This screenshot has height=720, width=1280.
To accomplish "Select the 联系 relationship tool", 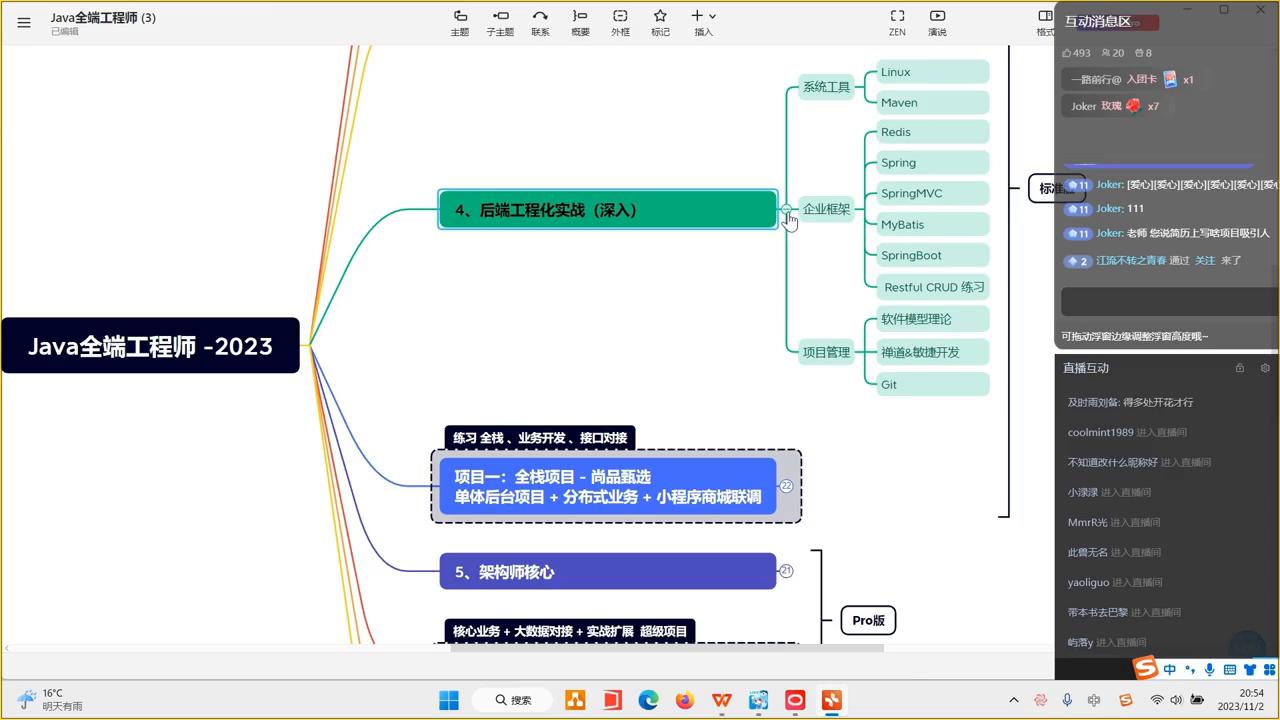I will point(540,21).
